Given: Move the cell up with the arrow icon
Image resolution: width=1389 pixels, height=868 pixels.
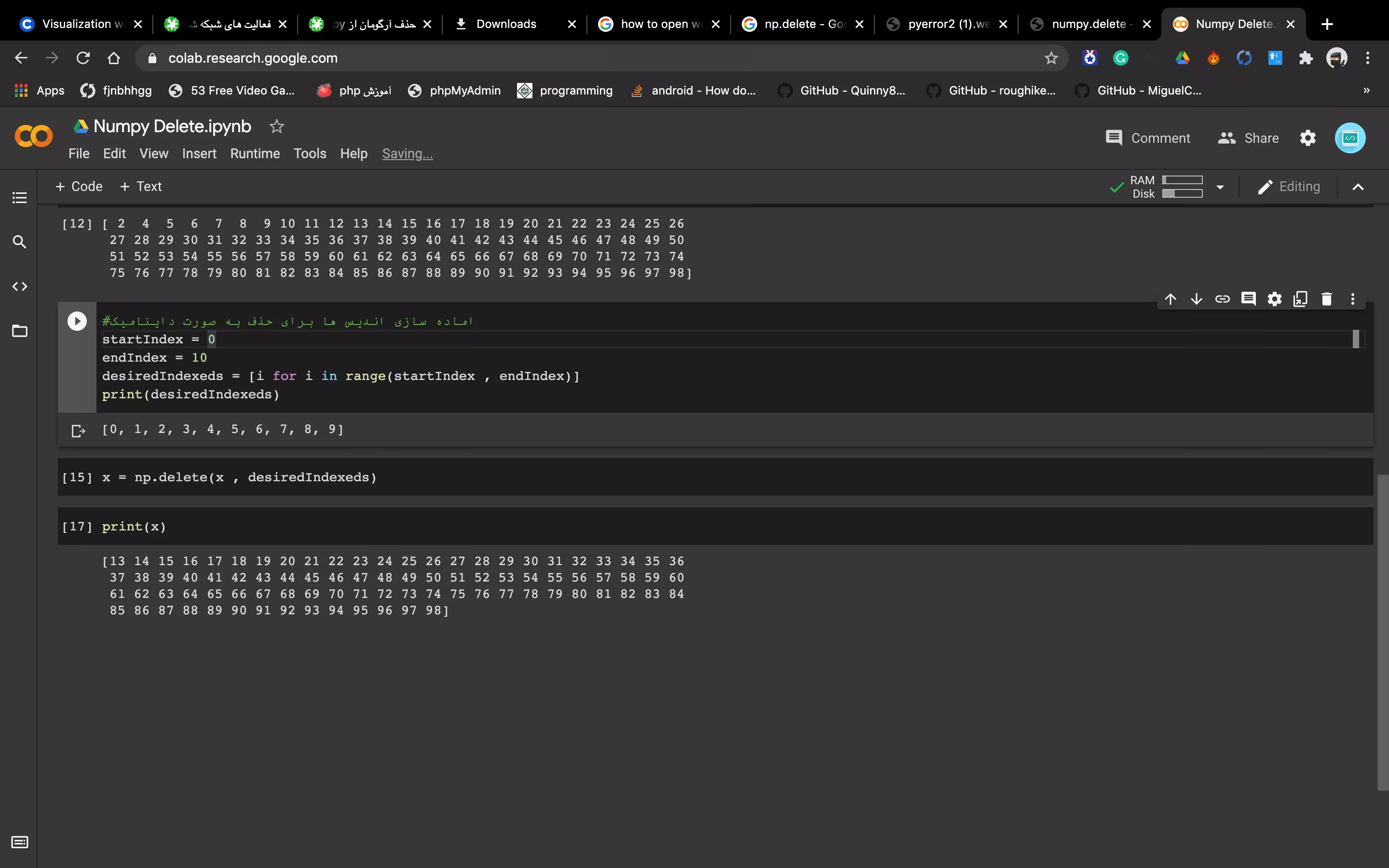Looking at the screenshot, I should tap(1171, 299).
